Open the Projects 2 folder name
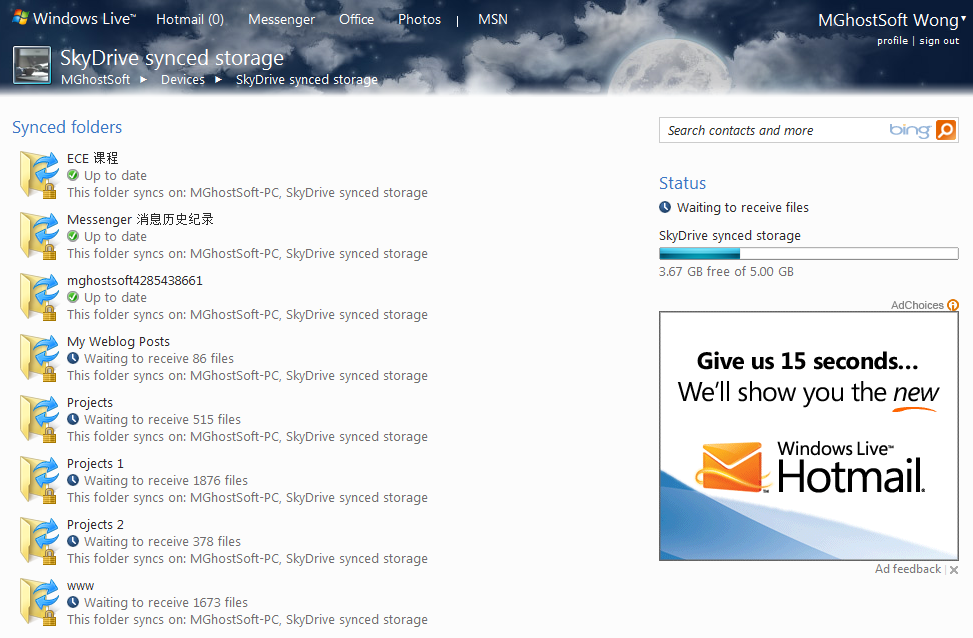The image size is (973, 638). tap(95, 524)
